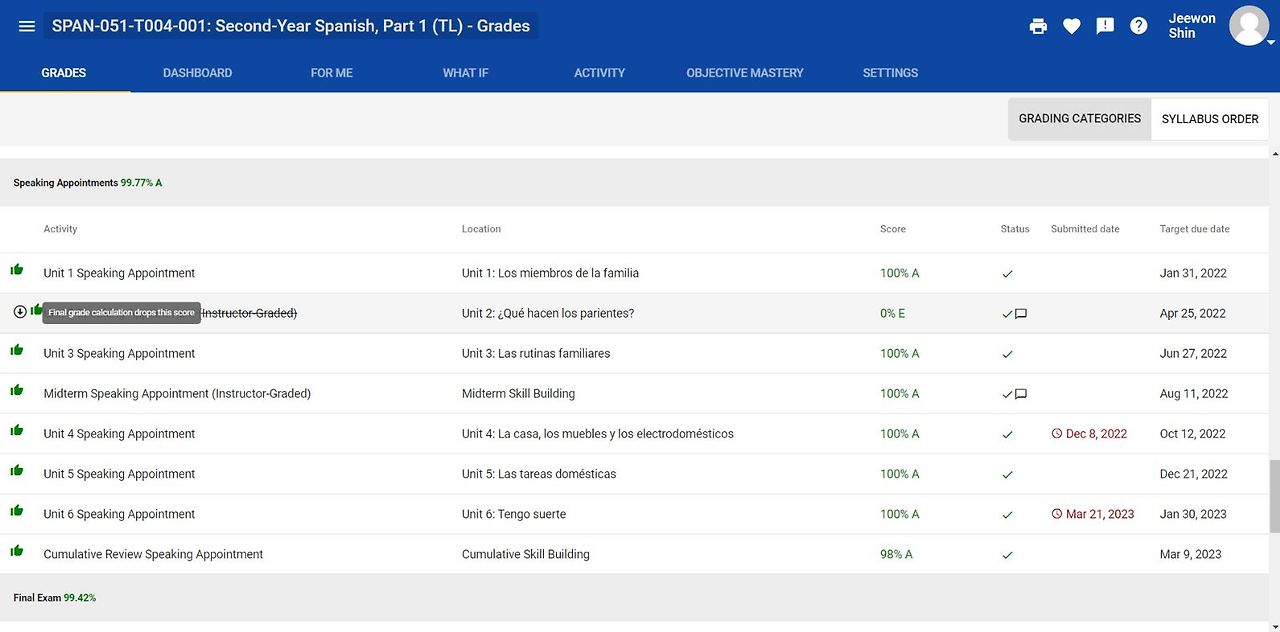Image resolution: width=1280 pixels, height=632 pixels.
Task: Click thumbs-up icon for Unit 4 Speaking Appointment
Action: pos(17,430)
